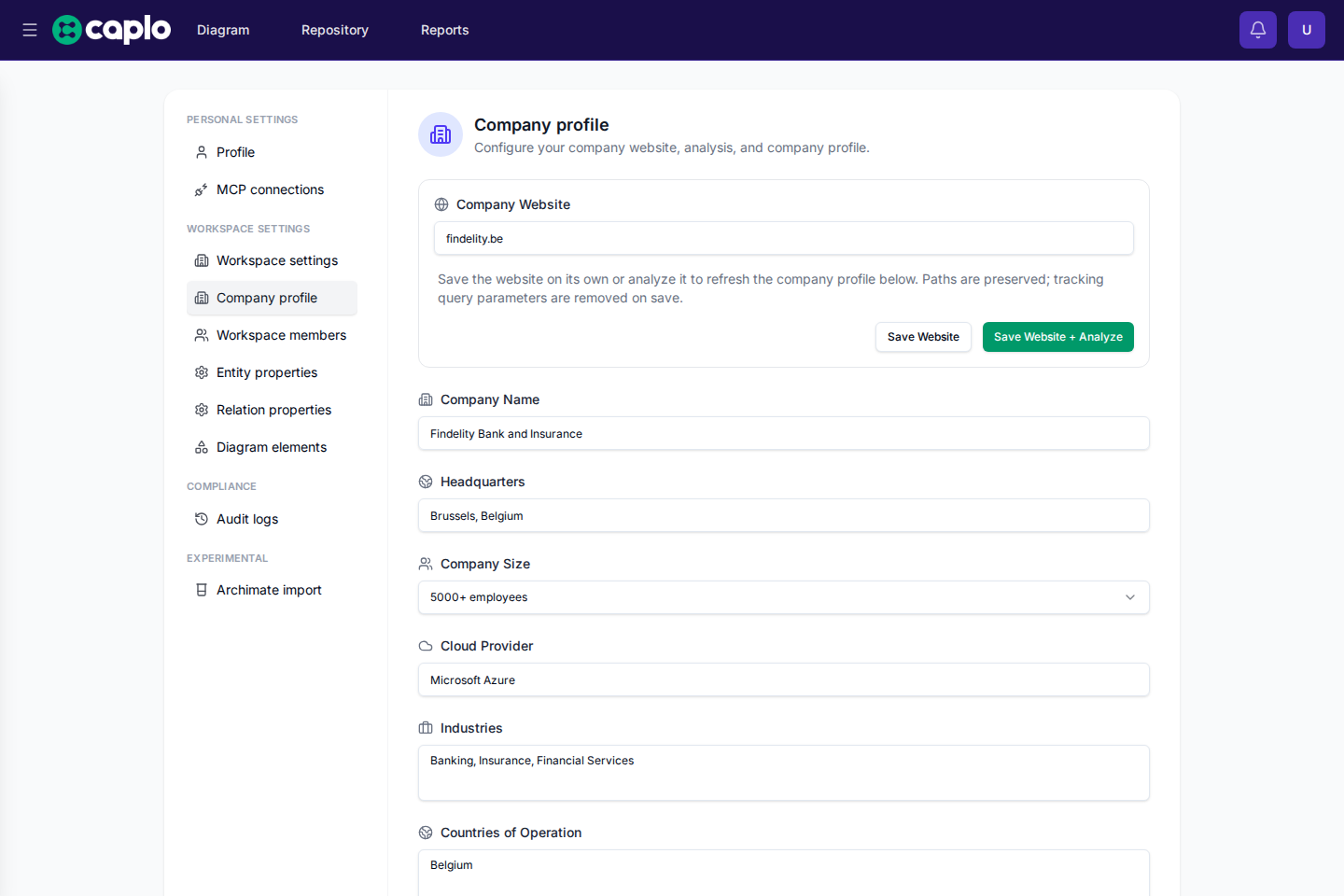Click the "PERSONAL SETTINGS" section label
This screenshot has height=896, width=1344.
(x=243, y=119)
